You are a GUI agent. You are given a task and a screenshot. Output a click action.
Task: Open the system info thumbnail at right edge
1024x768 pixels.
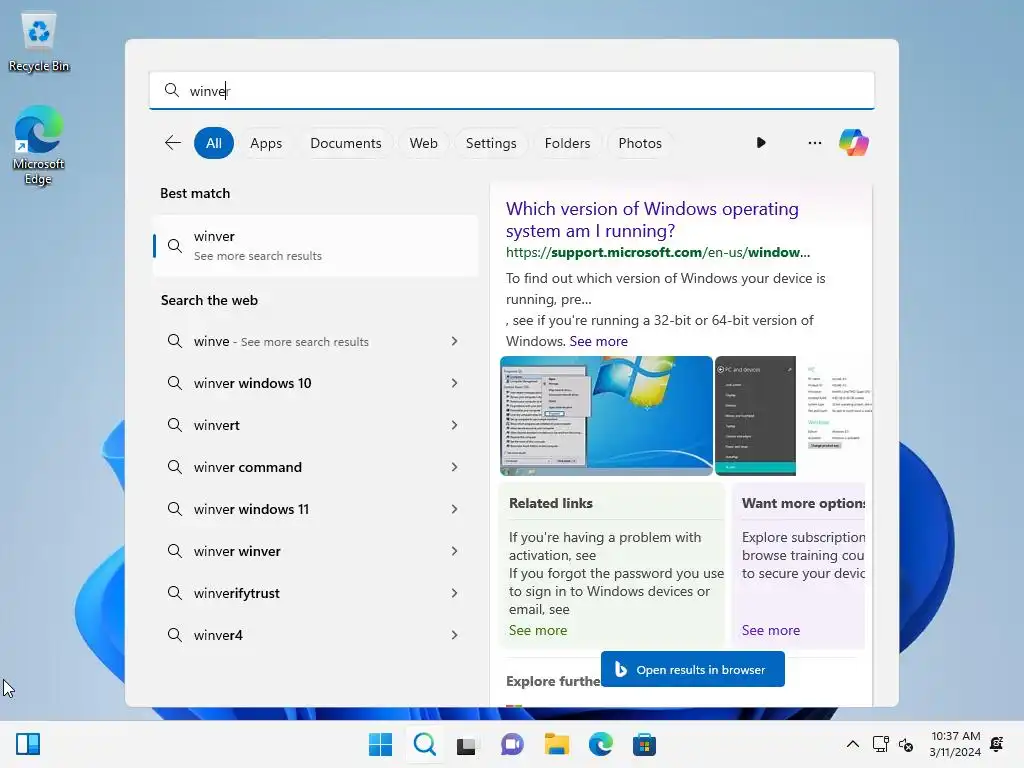click(835, 415)
